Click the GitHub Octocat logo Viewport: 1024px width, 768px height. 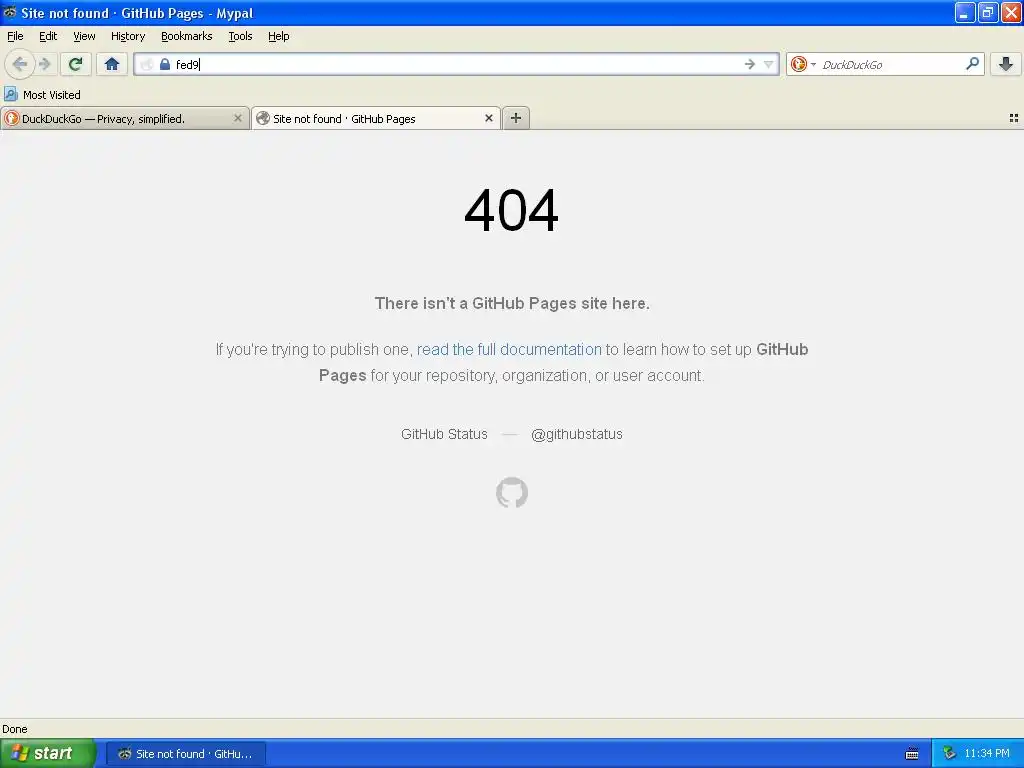[x=512, y=492]
